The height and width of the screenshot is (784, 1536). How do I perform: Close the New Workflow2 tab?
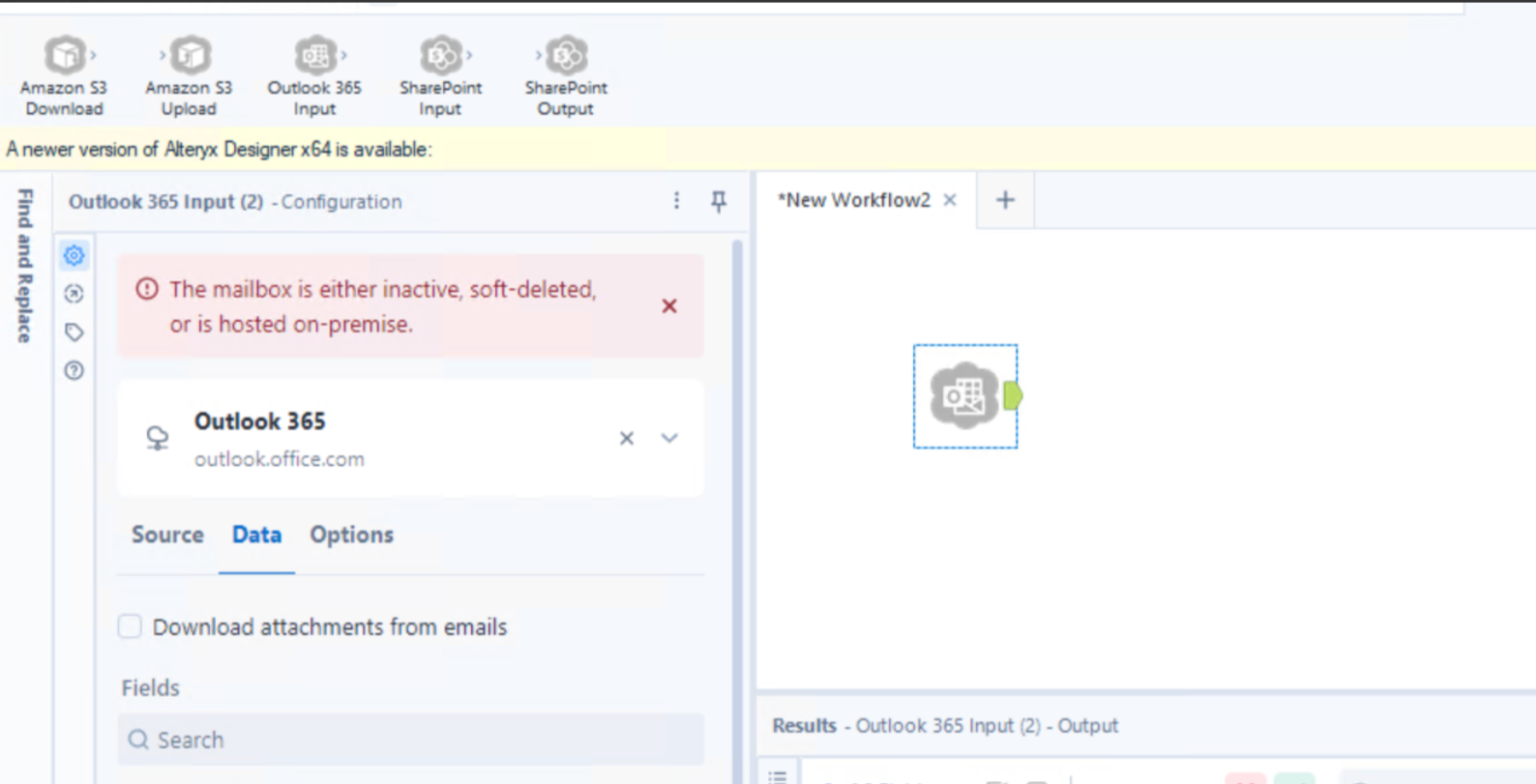tap(950, 200)
